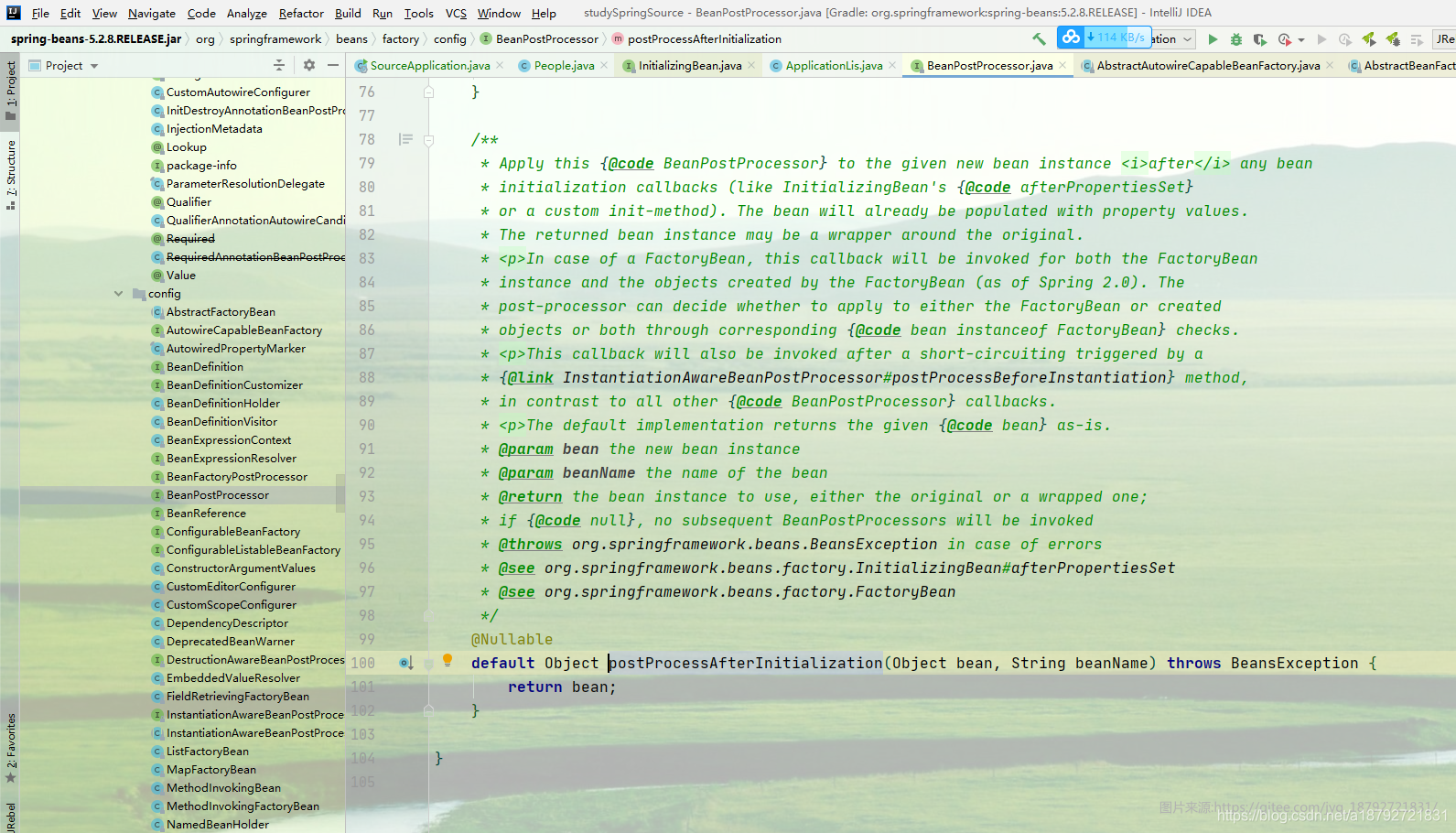
Task: Click the cloud download speed widget
Action: click(1104, 38)
